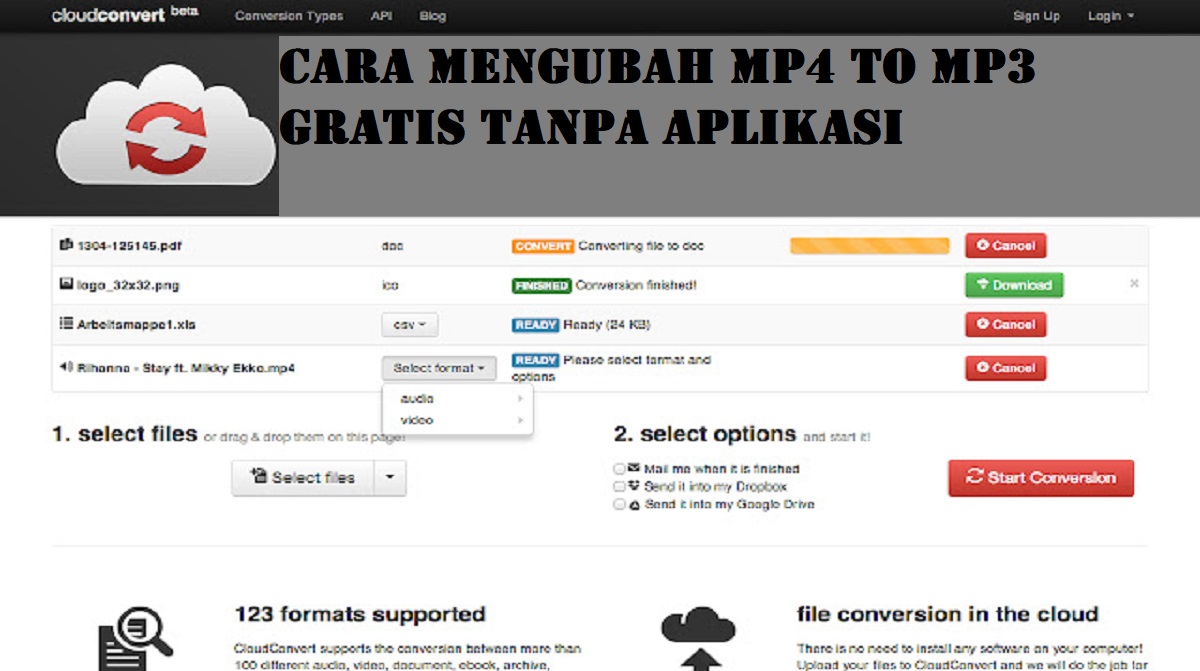
Task: Download the converted logo_32x32 file
Action: click(x=1014, y=285)
